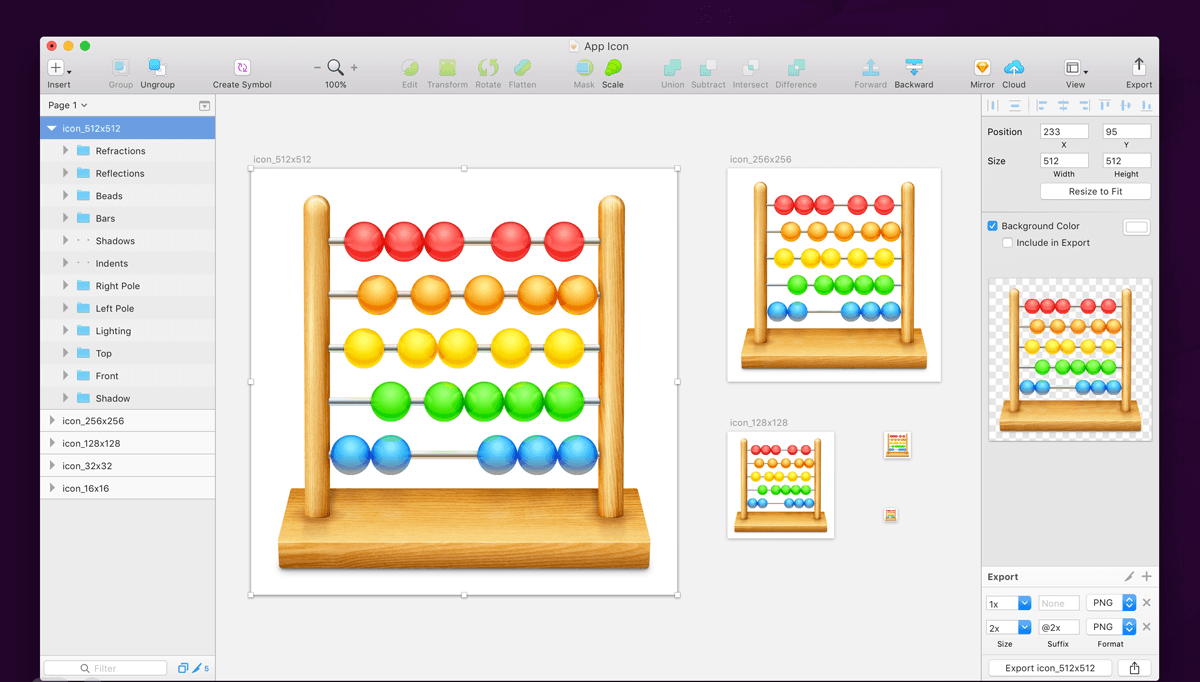
Task: Click the Resize to Fit button
Action: pos(1095,191)
